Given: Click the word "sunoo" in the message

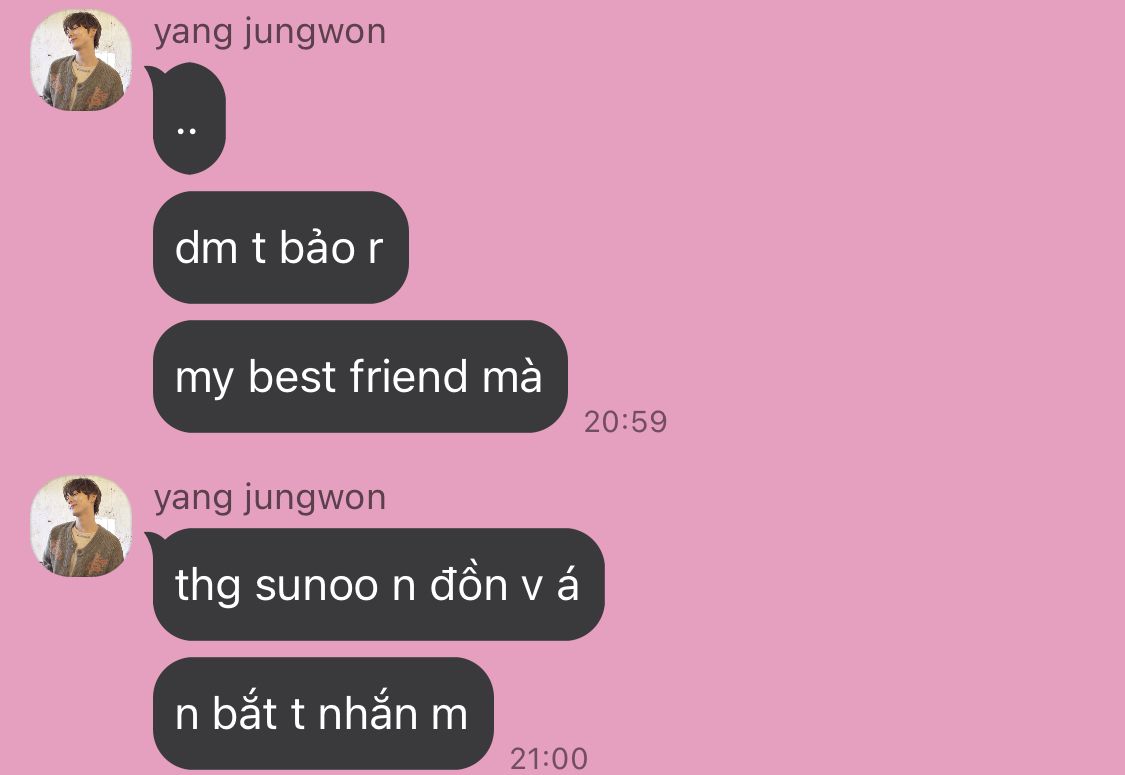Looking at the screenshot, I should point(316,586).
